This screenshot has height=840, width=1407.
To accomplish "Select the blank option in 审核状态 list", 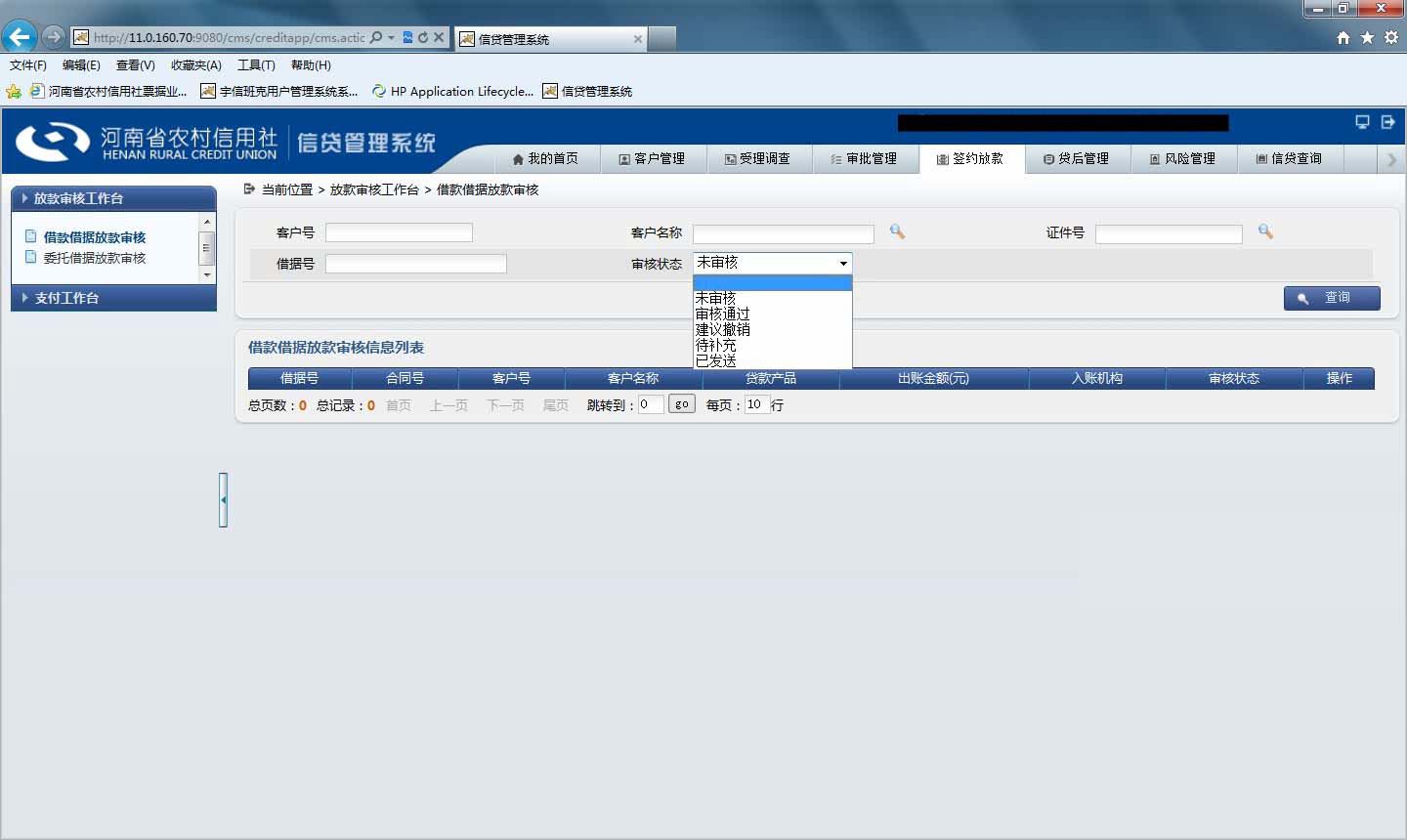I will tap(773, 283).
